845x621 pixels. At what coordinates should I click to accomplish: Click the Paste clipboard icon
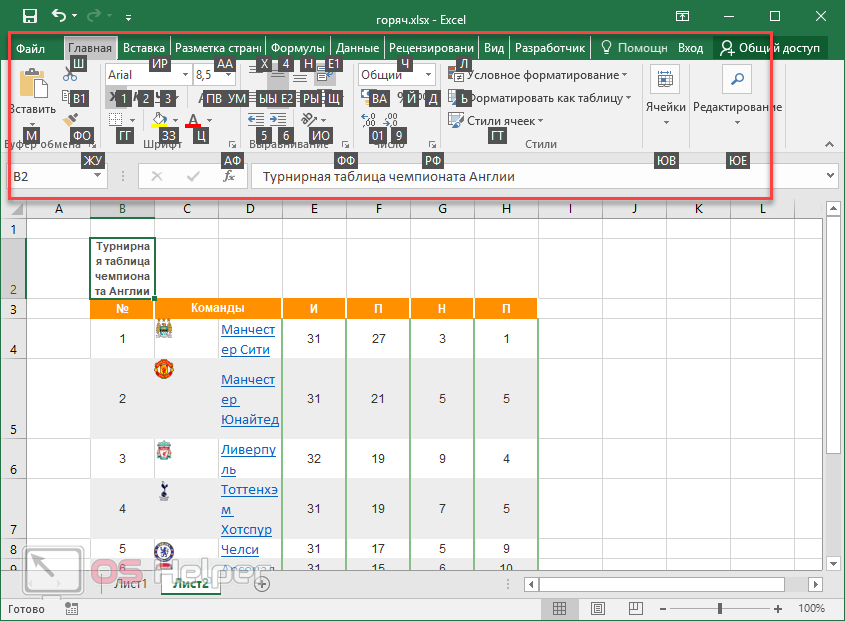(32, 83)
